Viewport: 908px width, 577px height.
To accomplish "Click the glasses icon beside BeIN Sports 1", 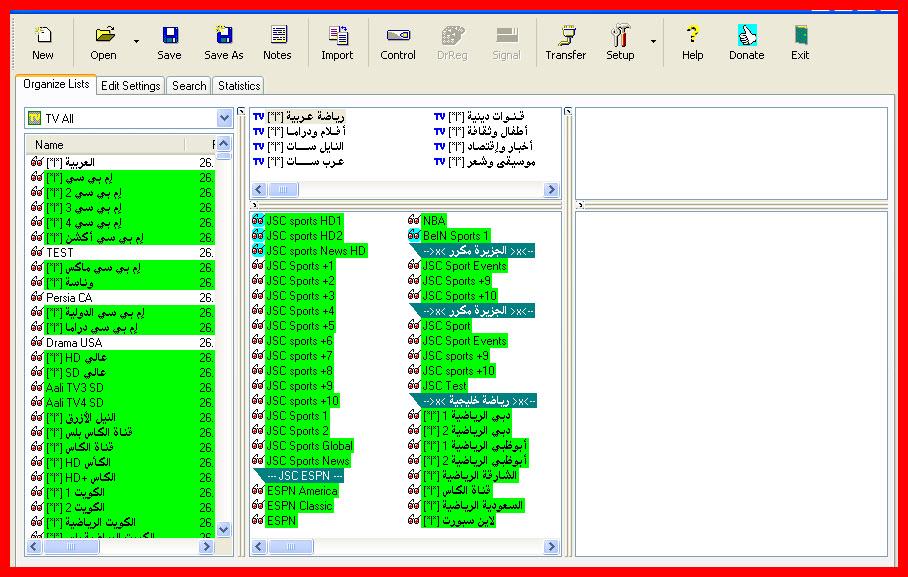I will 414,235.
